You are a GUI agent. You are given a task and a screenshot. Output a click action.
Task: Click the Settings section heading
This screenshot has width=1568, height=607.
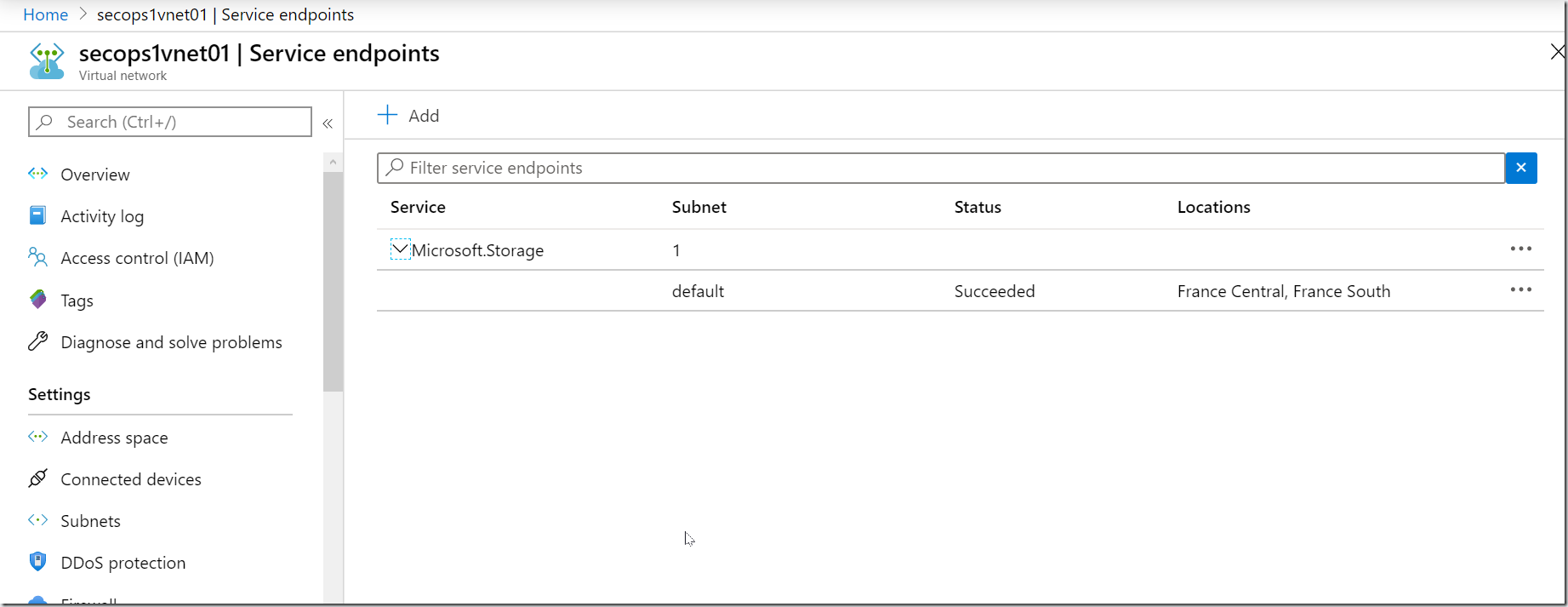pos(60,394)
